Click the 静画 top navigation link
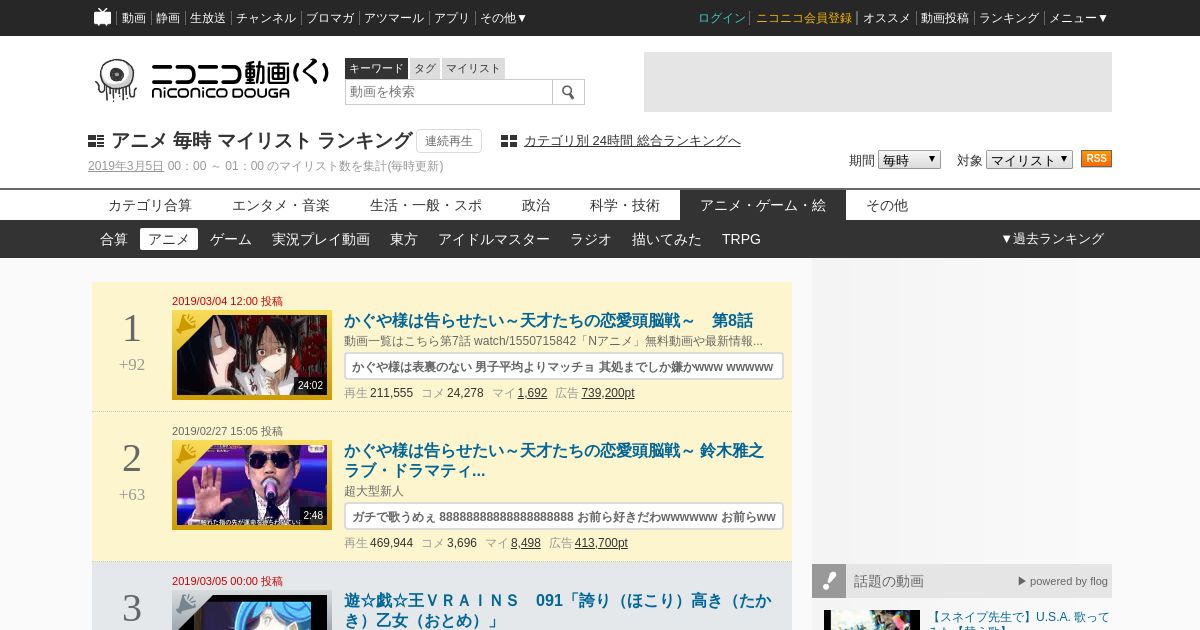Screen dimensions: 1200x630 [168, 18]
